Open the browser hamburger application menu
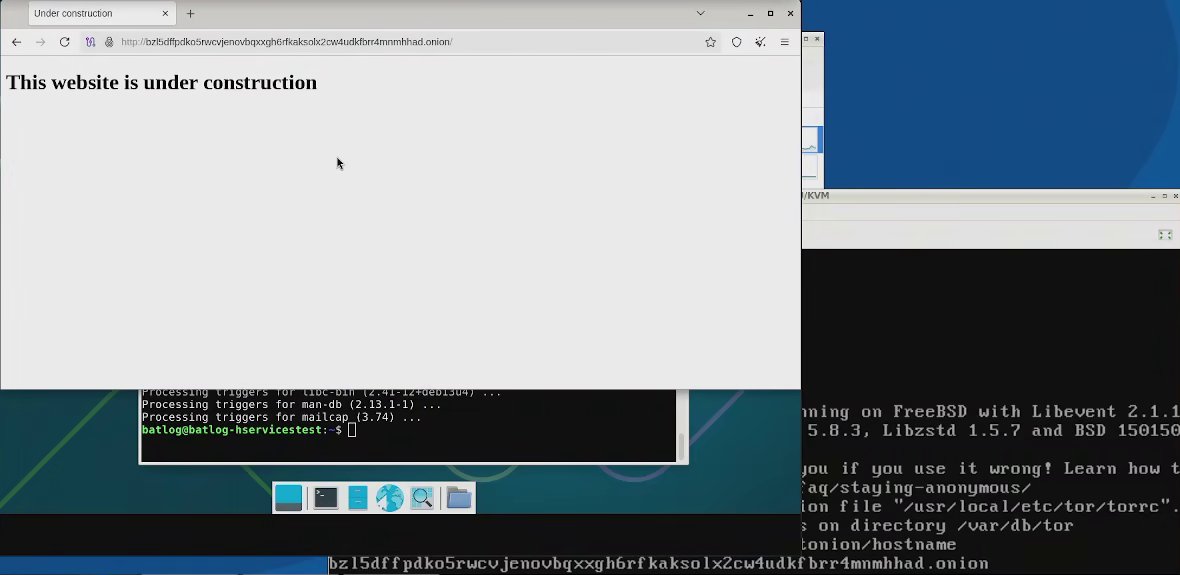The height and width of the screenshot is (575, 1180). pos(784,42)
